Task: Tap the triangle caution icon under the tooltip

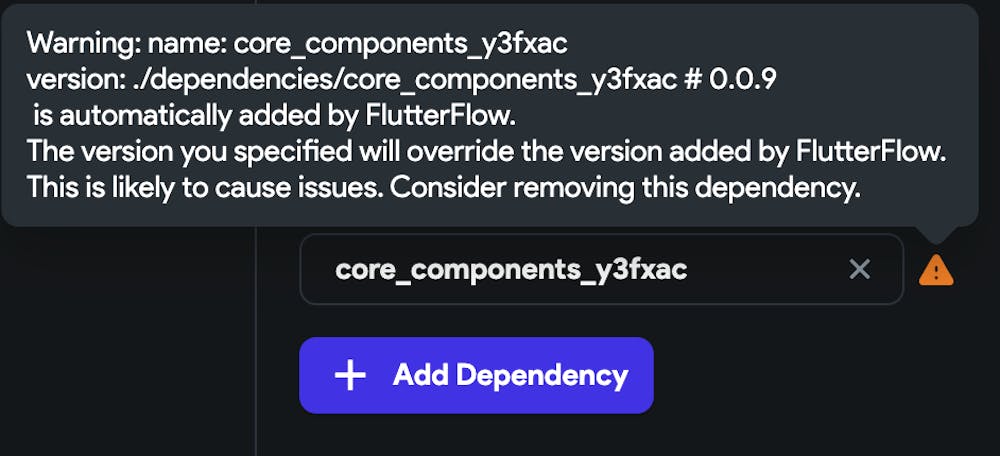Action: pyautogui.click(x=936, y=270)
